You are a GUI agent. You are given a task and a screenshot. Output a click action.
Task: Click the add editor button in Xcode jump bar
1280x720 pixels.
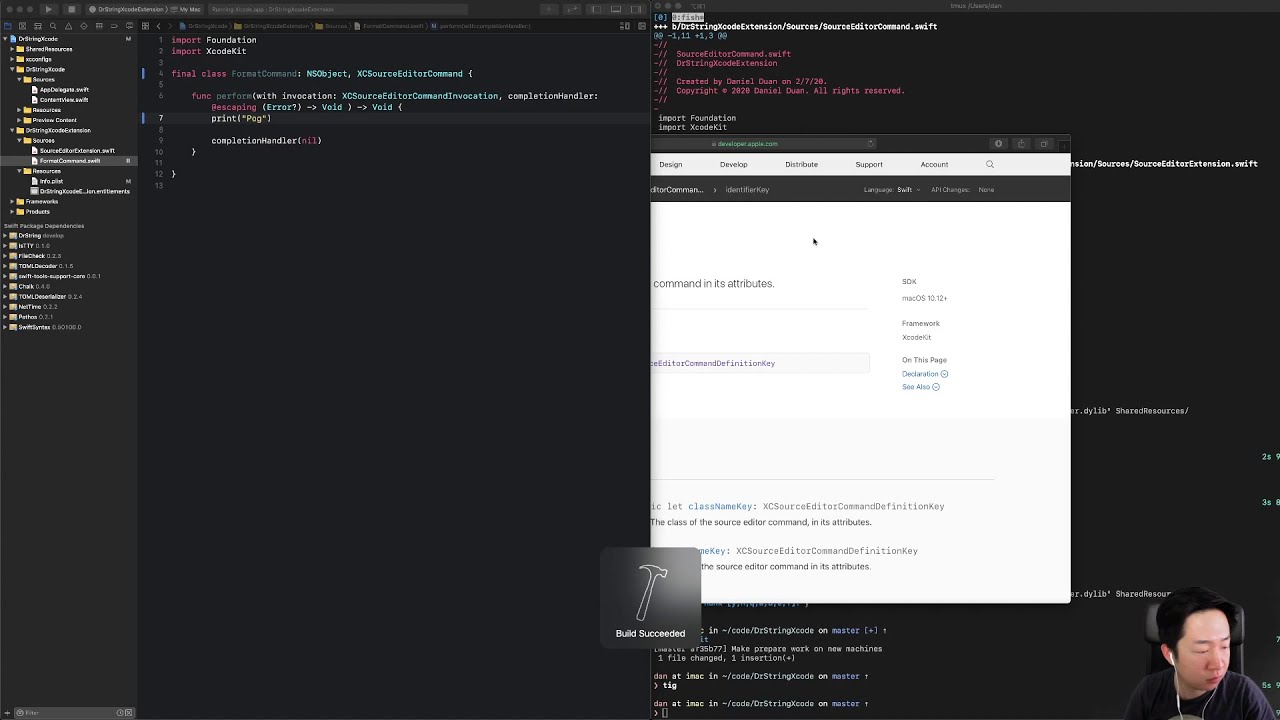(640, 26)
